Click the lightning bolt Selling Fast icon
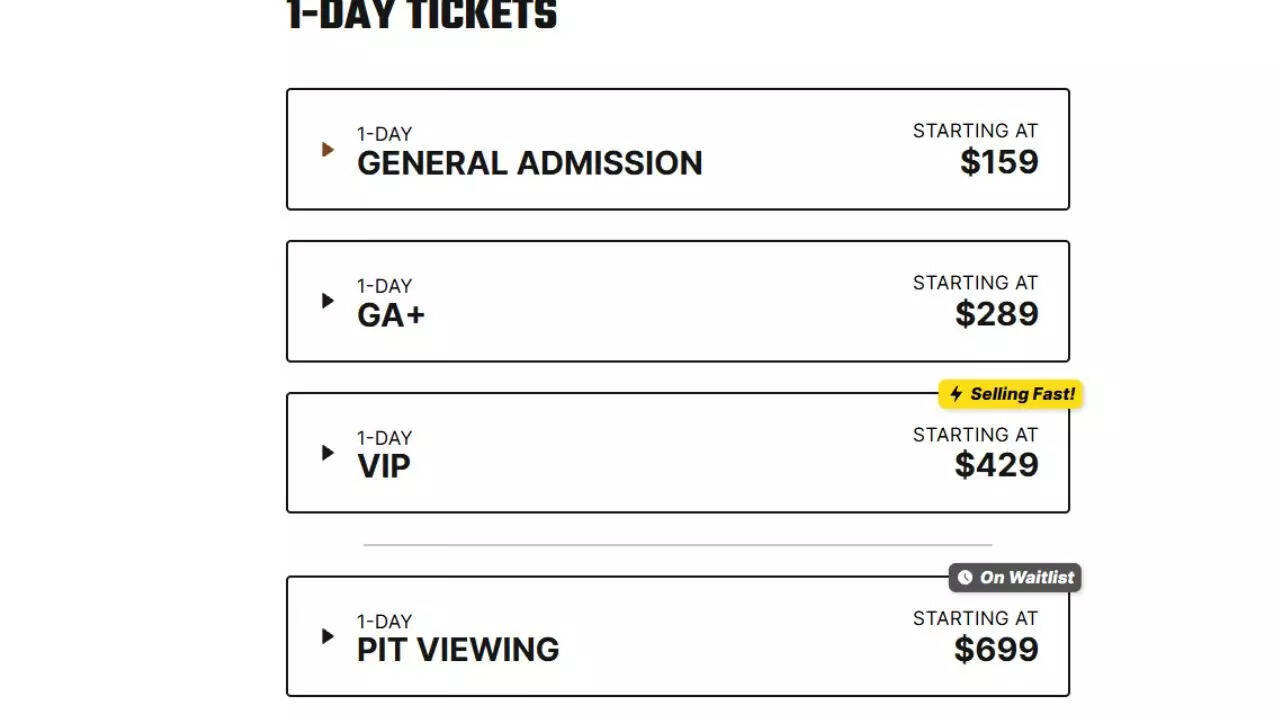The width and height of the screenshot is (1280, 720). click(x=956, y=394)
